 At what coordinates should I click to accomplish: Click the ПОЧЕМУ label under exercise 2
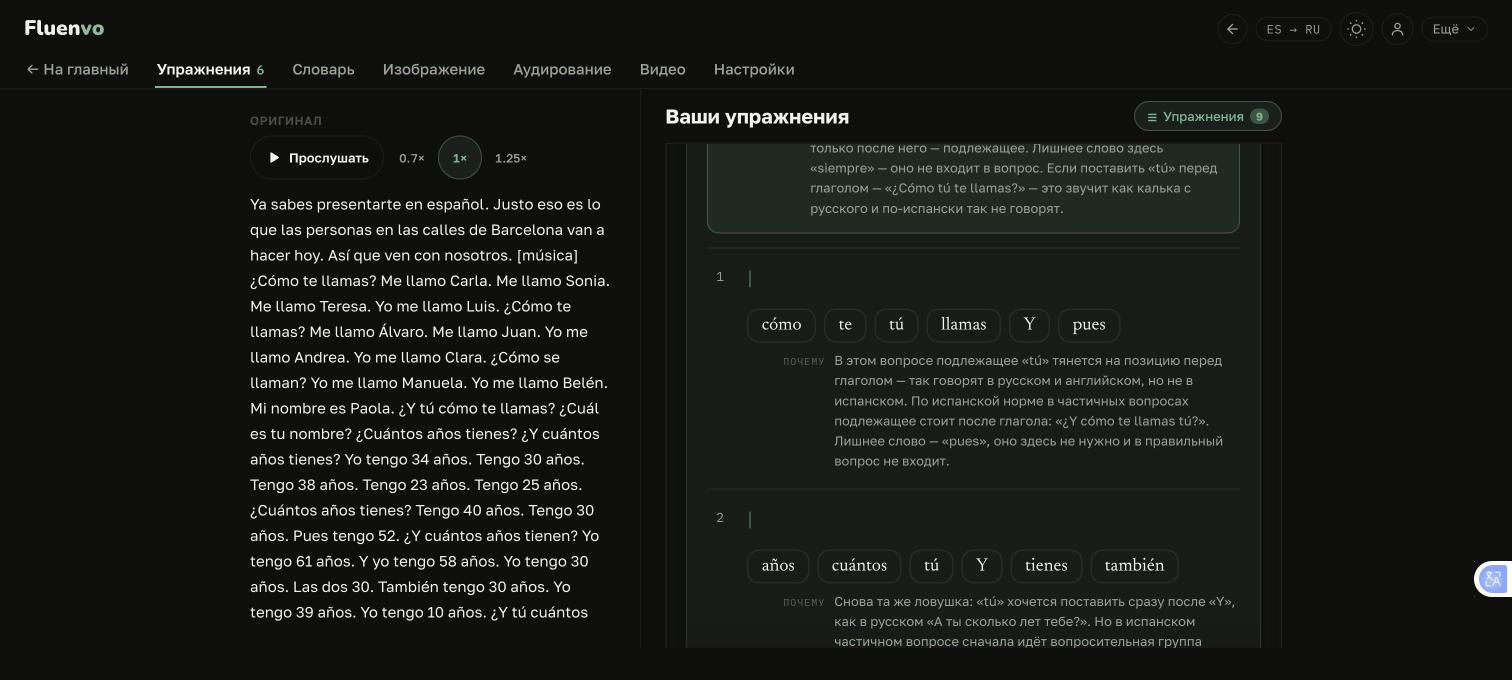click(x=804, y=603)
